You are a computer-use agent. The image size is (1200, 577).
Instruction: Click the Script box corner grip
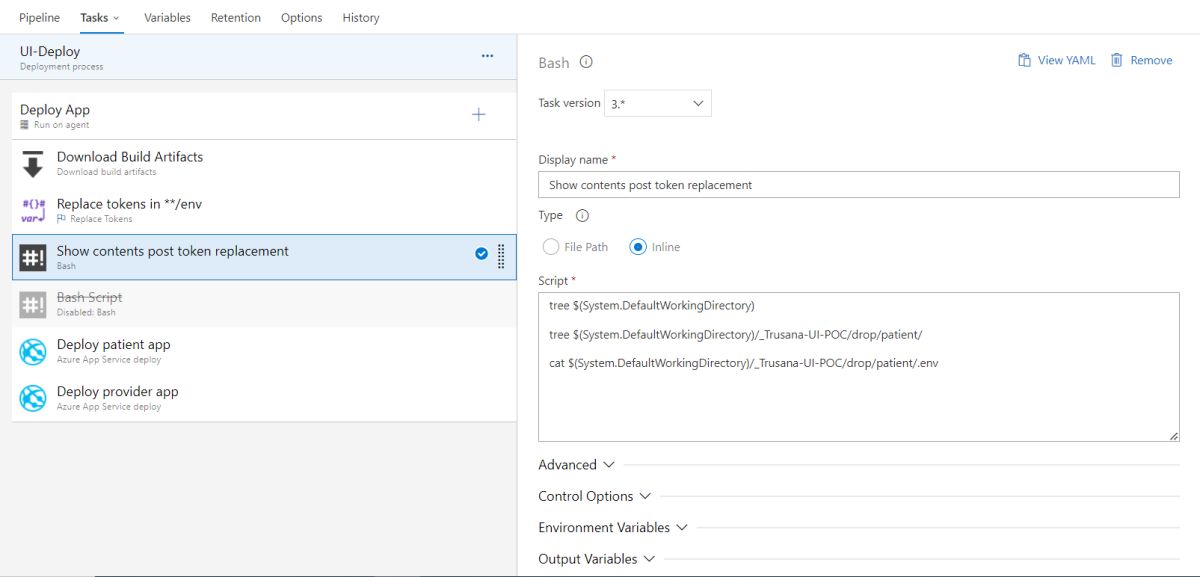pos(1174,436)
